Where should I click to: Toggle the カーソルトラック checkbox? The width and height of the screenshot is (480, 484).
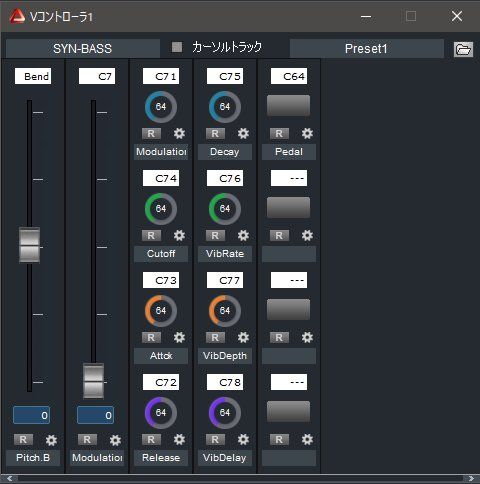[177, 47]
